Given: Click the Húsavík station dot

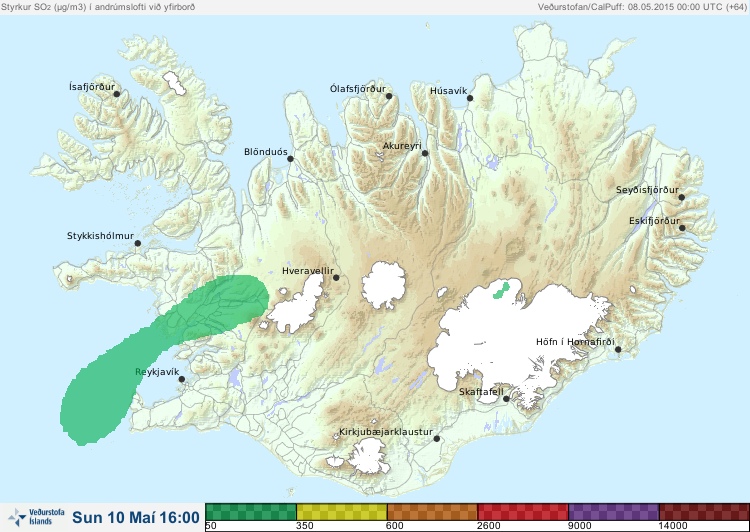Looking at the screenshot, I should [x=470, y=98].
